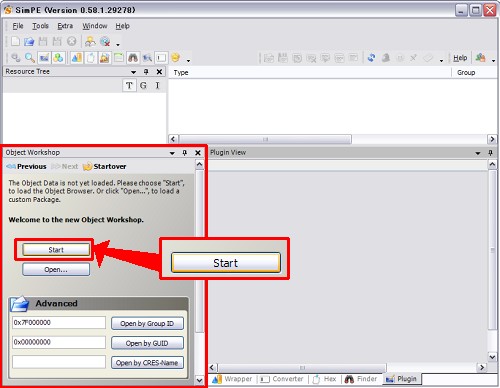
Task: Switch to the Hex tab
Action: coord(324,379)
